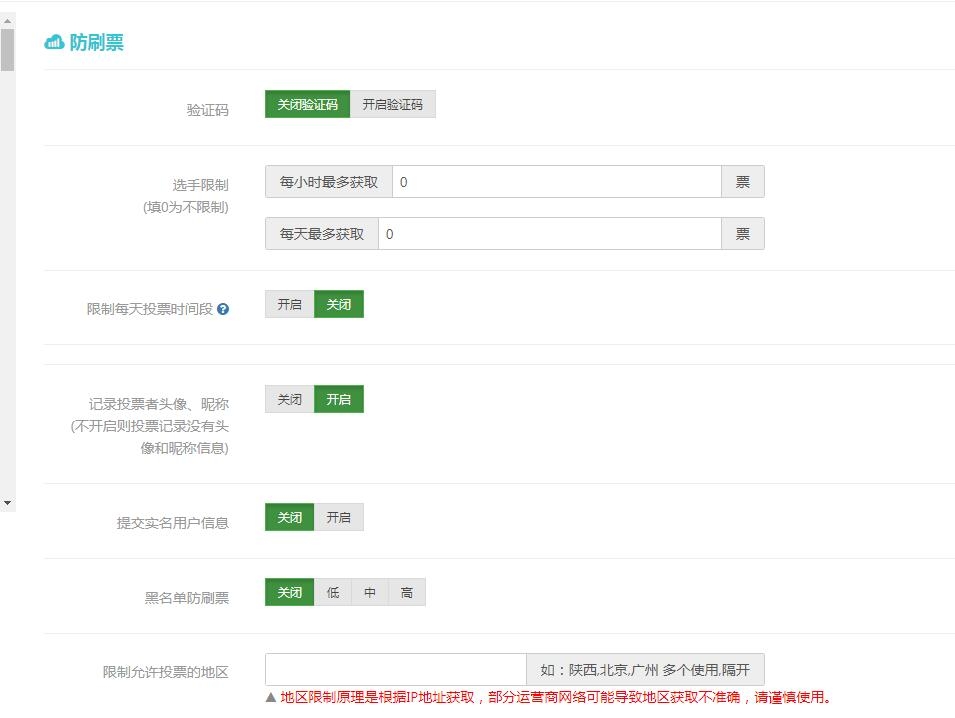Turn off 记录投票者头像、昵称 with 关闭
This screenshot has width=955, height=718.
click(289, 399)
